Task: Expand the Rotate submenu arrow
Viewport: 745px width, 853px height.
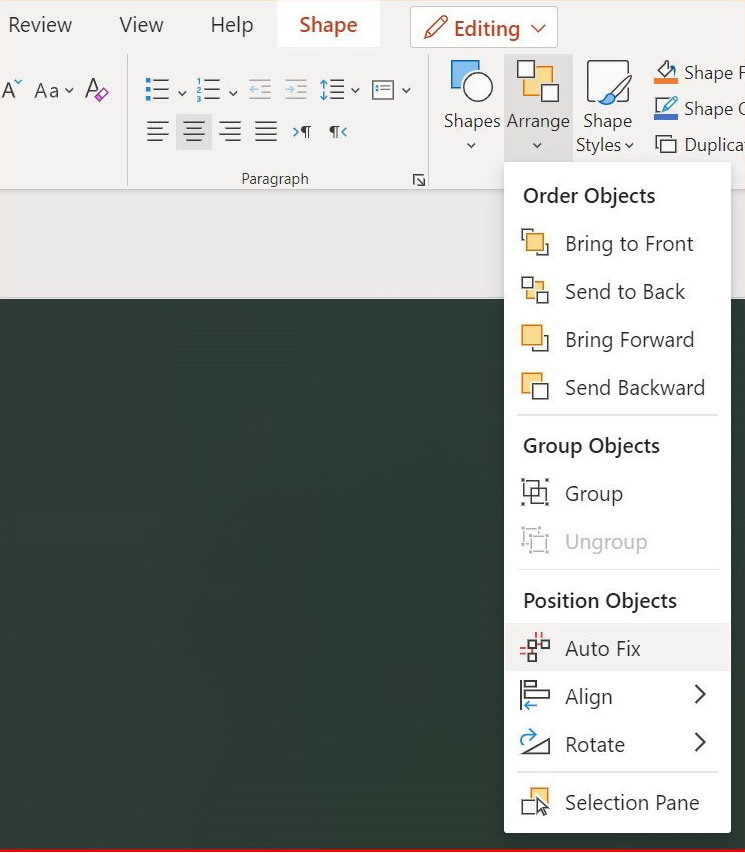Action: click(700, 743)
